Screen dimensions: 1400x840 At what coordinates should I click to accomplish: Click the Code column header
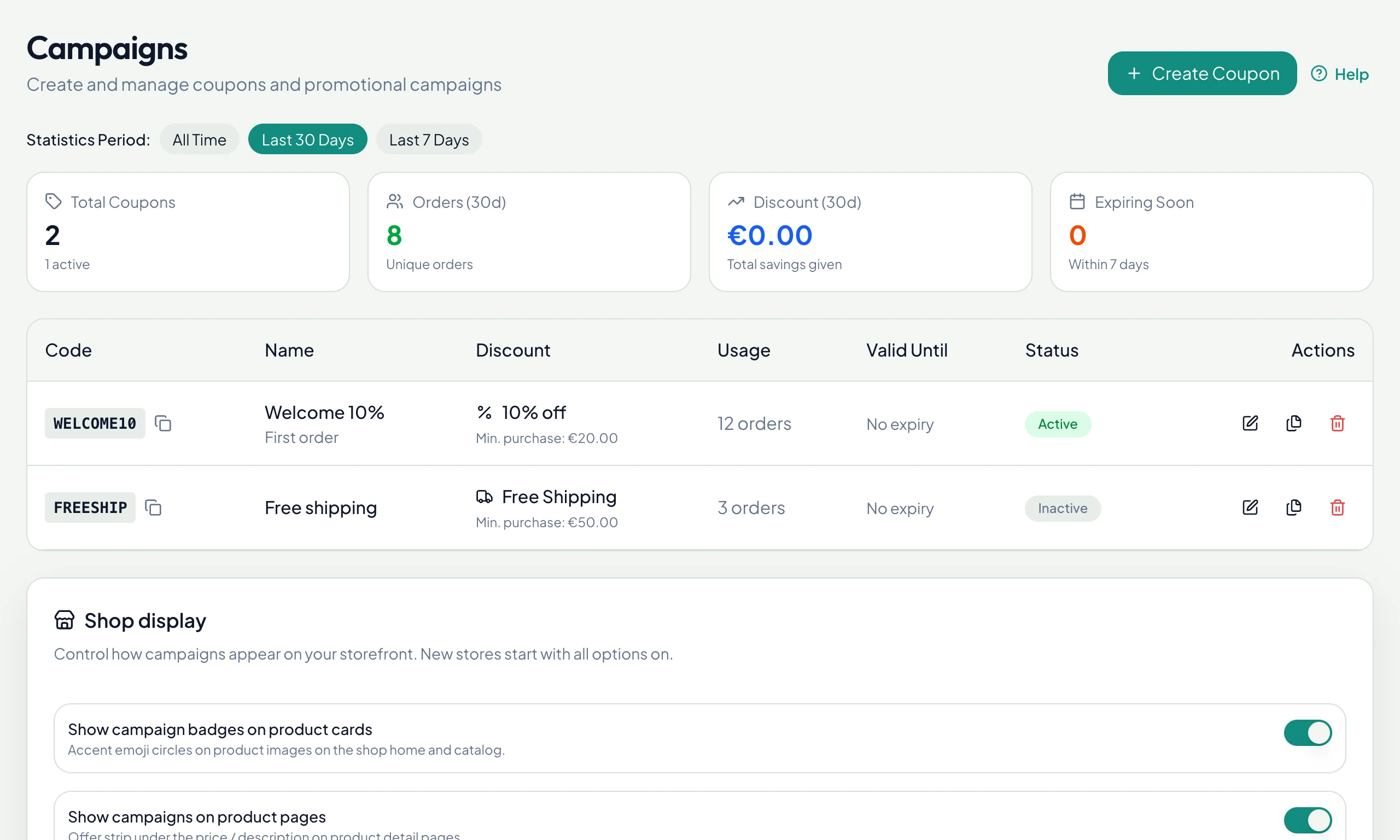click(x=68, y=351)
